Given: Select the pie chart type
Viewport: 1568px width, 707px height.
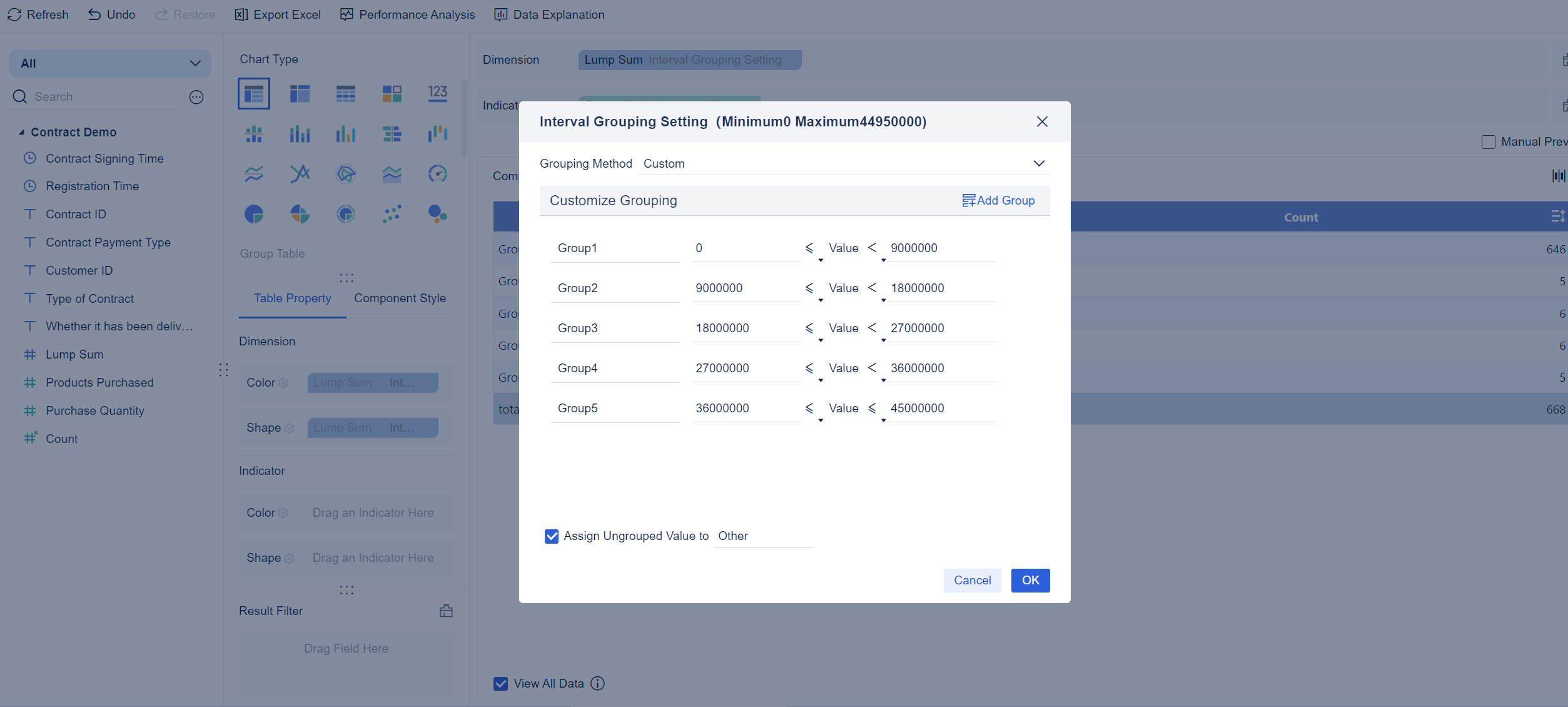Looking at the screenshot, I should click(253, 214).
